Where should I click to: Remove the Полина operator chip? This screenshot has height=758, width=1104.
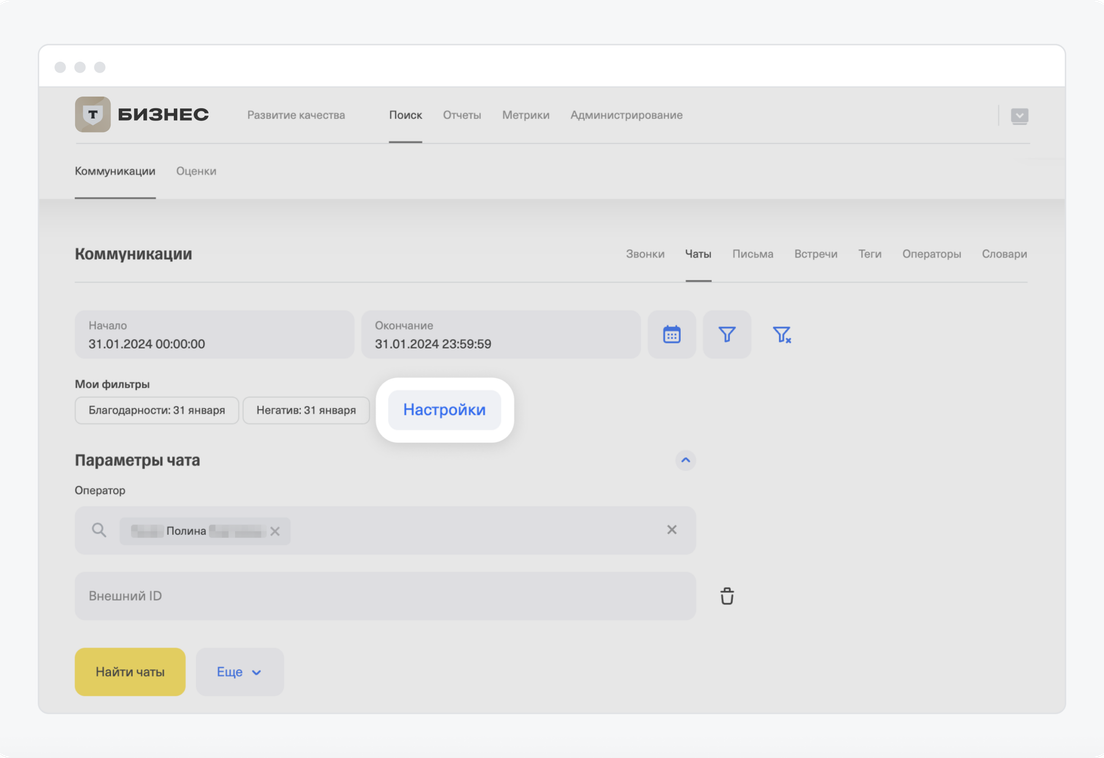tap(275, 531)
